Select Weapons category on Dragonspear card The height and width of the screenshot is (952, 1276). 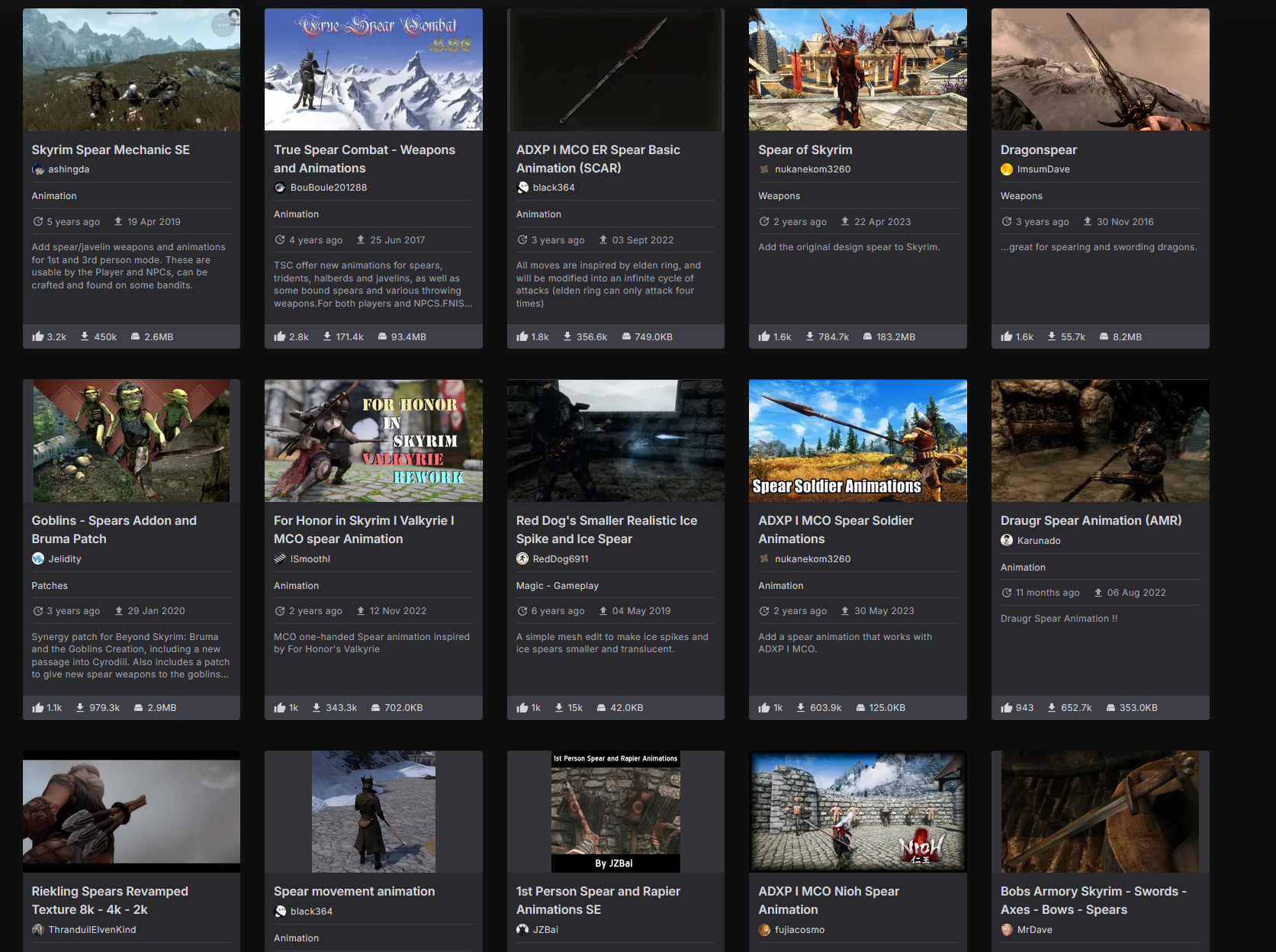pos(1021,196)
